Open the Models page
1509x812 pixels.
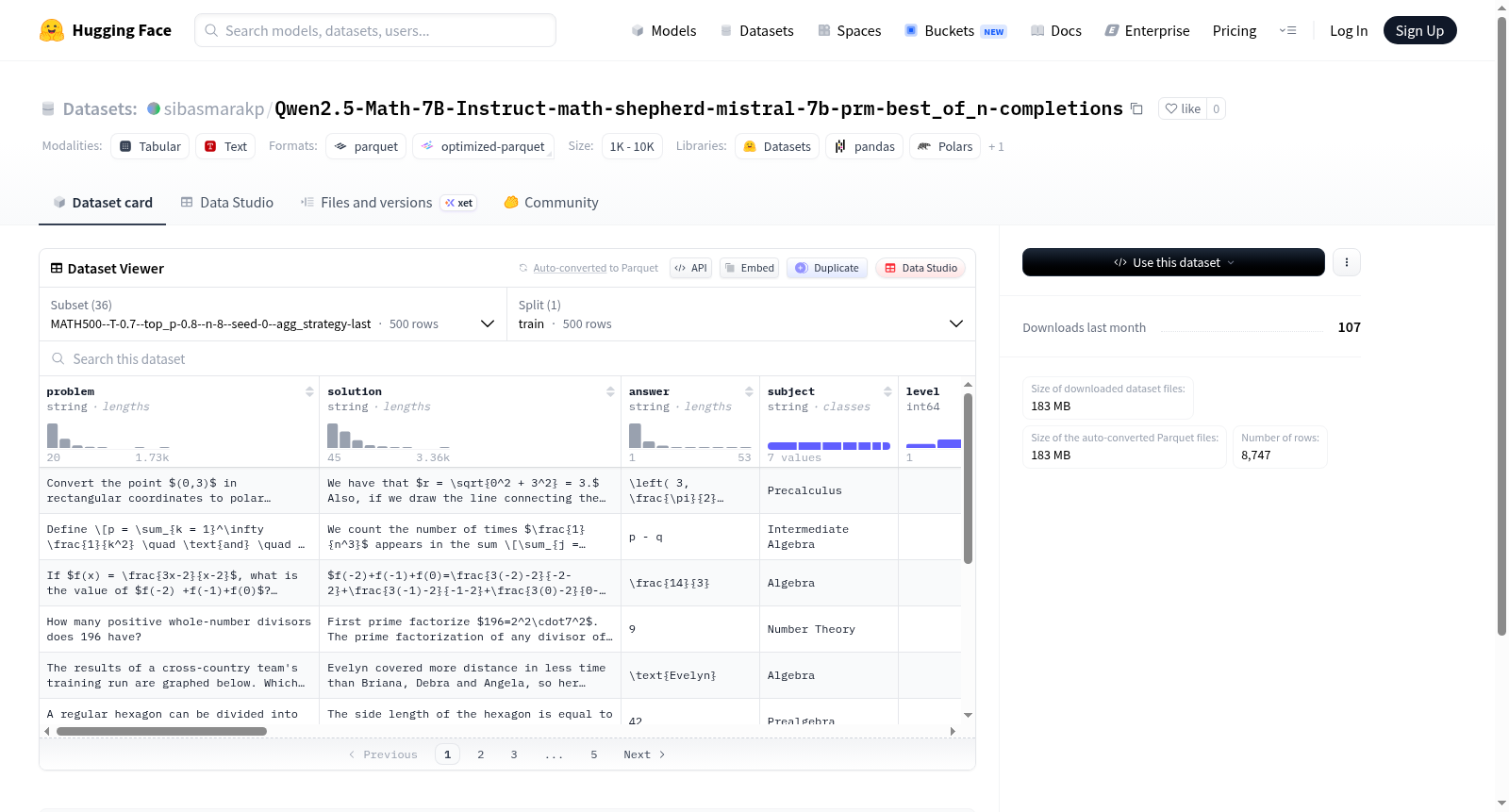(x=664, y=30)
